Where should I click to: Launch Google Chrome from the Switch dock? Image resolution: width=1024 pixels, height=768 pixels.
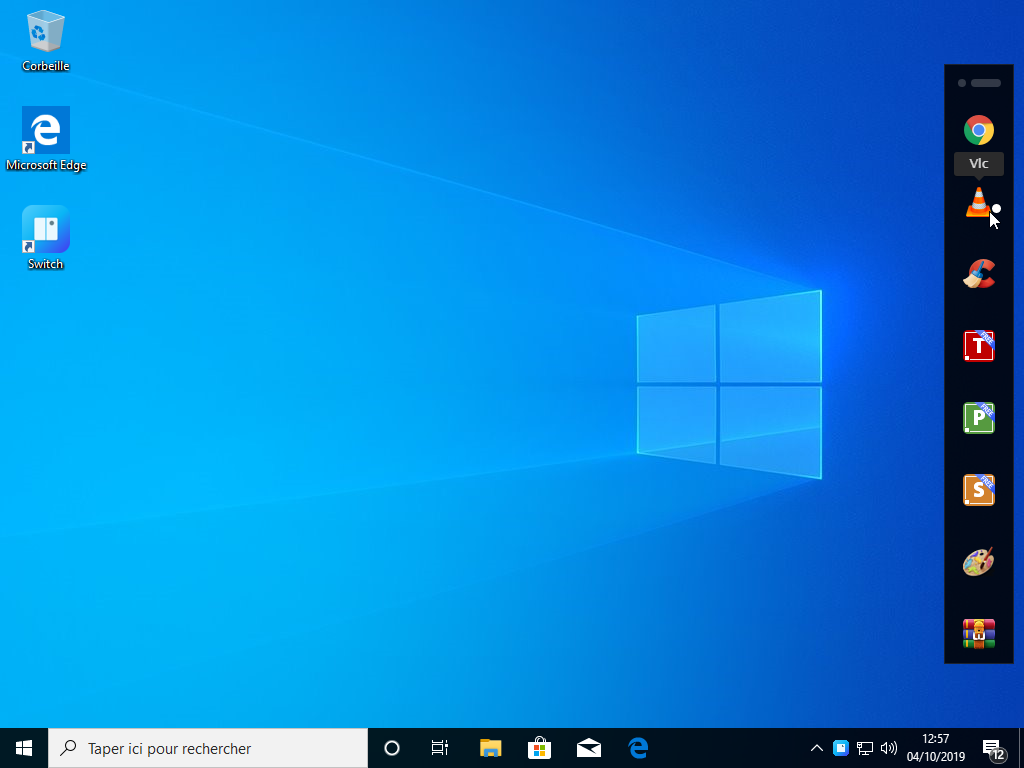pyautogui.click(x=978, y=130)
